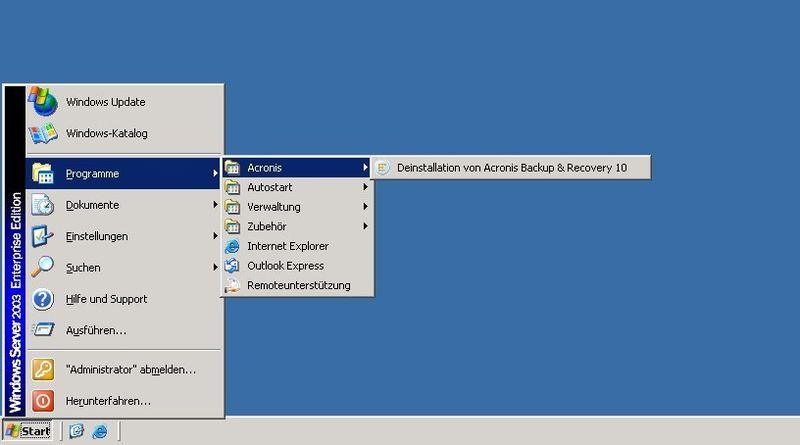Click the Dokumente label

coord(92,205)
